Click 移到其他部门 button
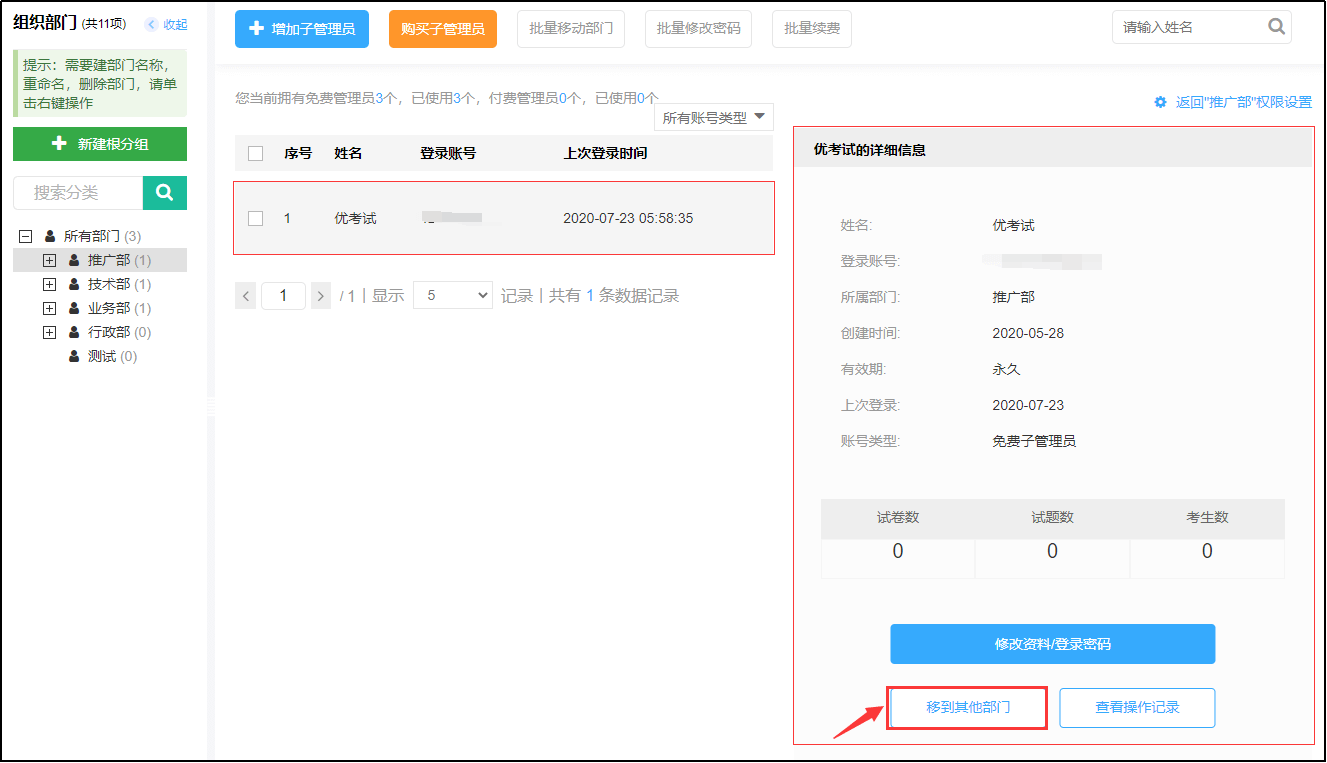This screenshot has width=1327, height=763. point(968,707)
